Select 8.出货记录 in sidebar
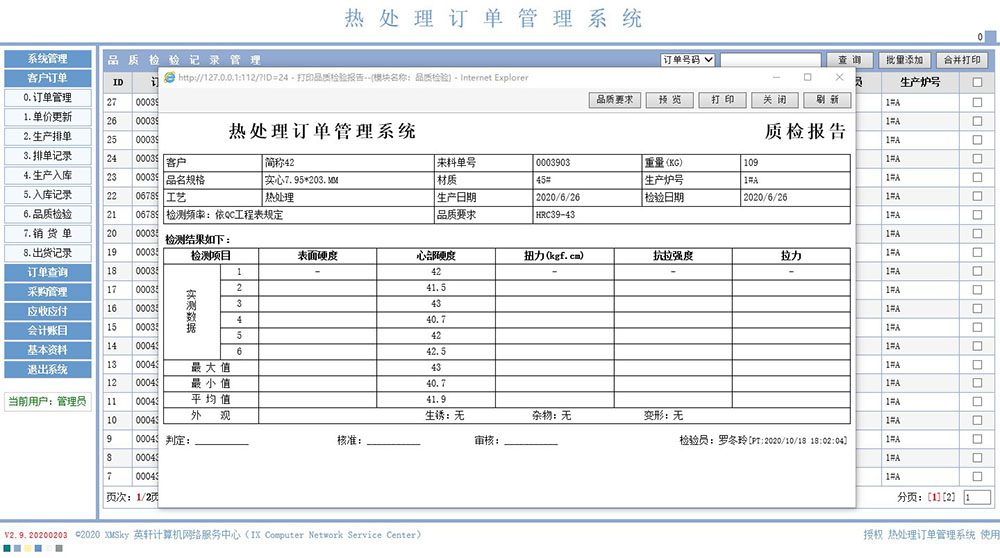 (x=48, y=253)
